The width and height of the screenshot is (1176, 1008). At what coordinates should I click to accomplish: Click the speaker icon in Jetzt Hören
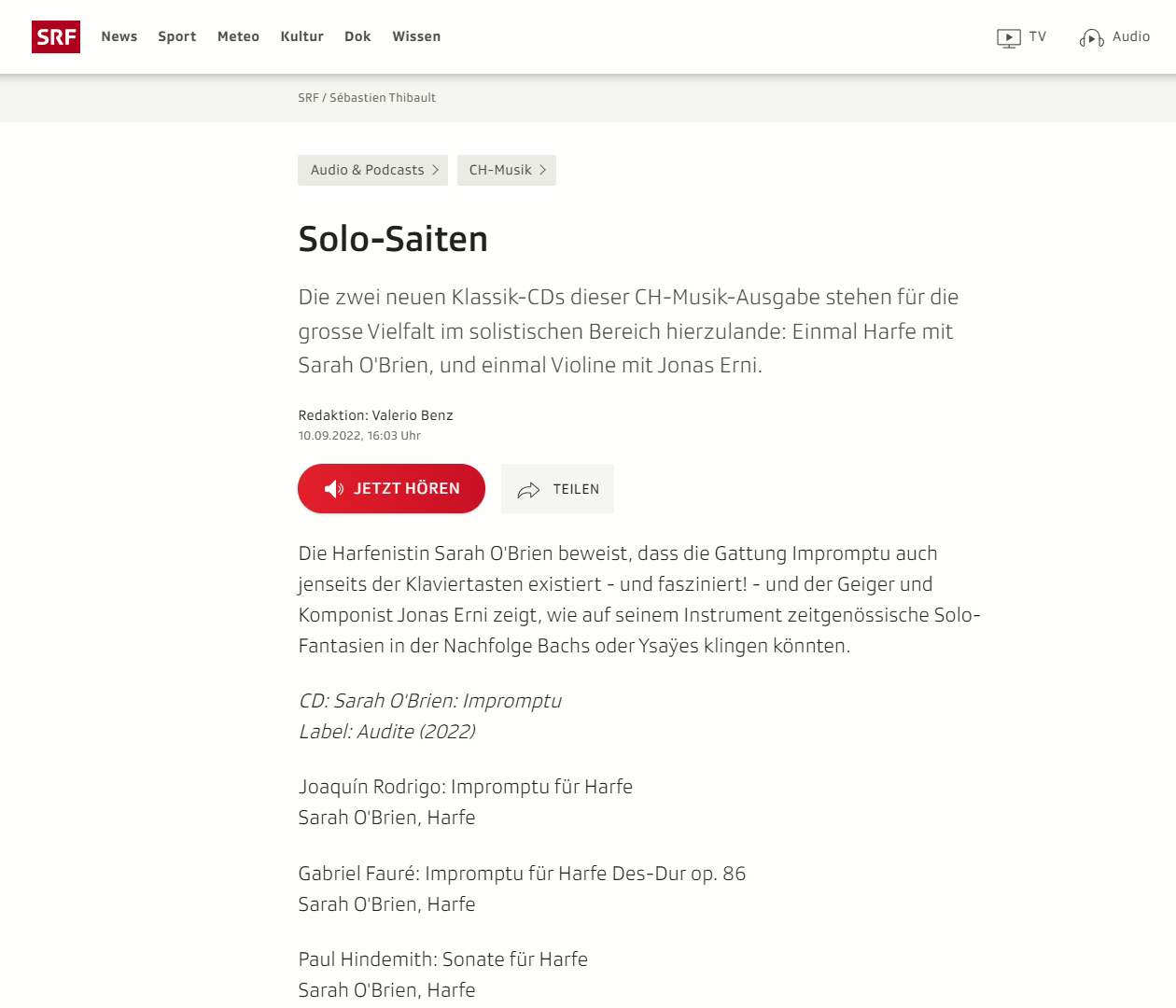click(333, 489)
